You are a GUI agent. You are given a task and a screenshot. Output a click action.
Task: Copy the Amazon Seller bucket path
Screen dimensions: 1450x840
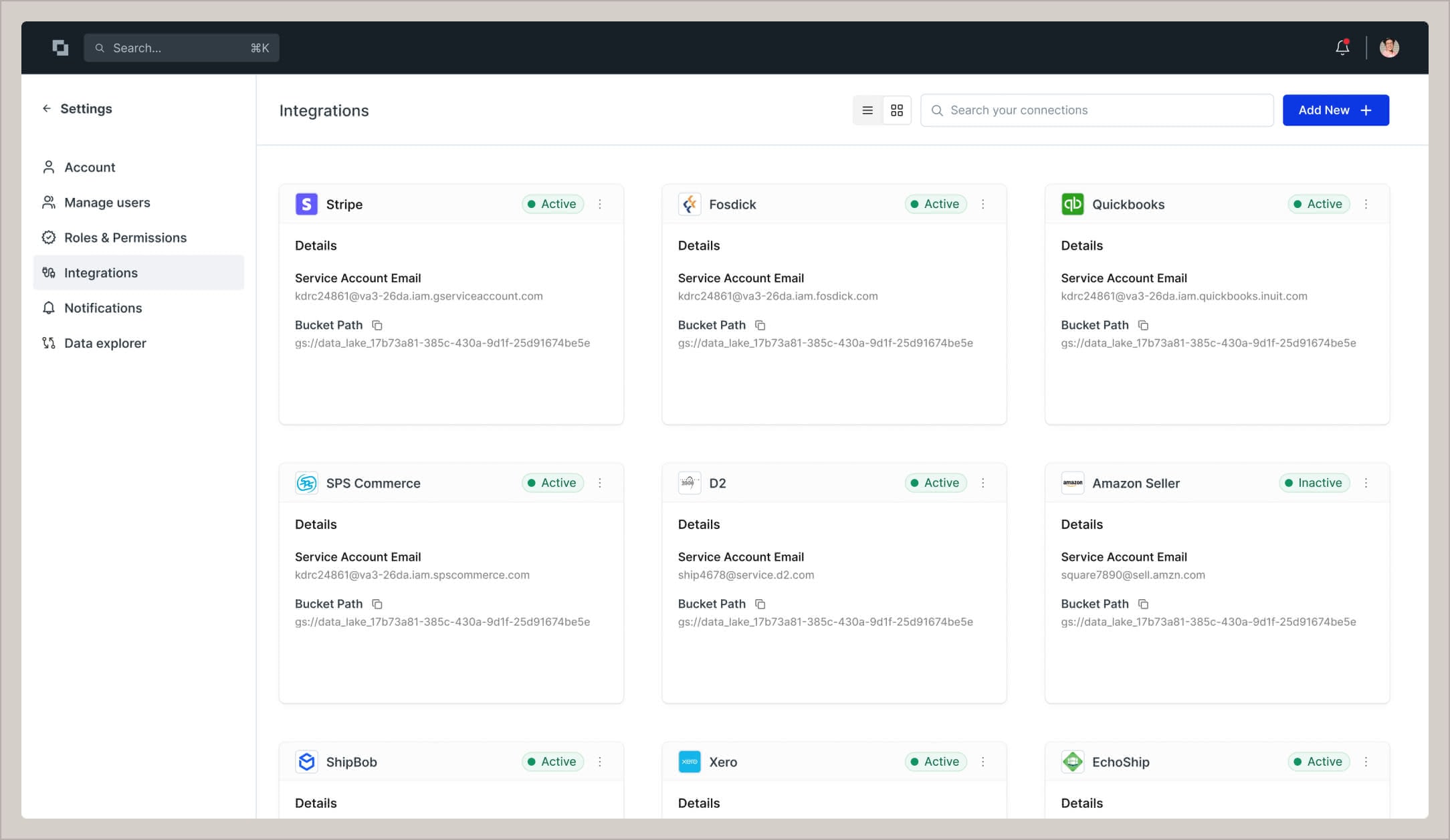[1144, 604]
